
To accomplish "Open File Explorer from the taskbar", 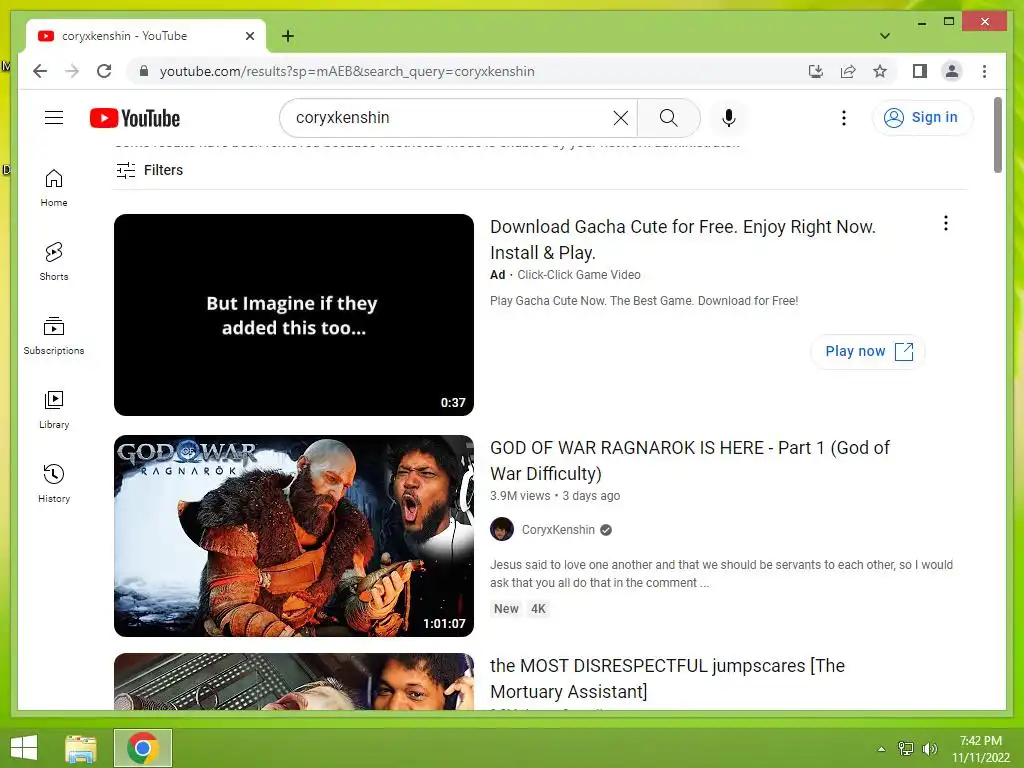I will (81, 748).
